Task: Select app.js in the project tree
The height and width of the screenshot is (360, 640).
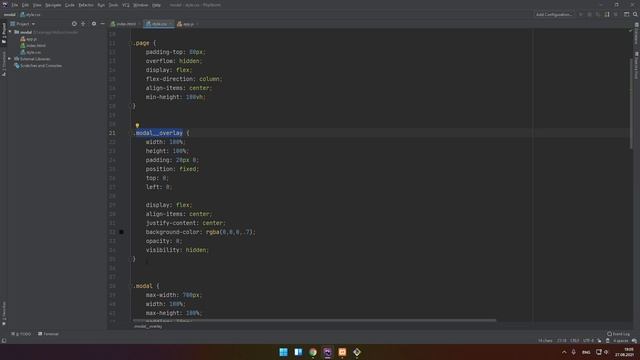Action: 29,39
